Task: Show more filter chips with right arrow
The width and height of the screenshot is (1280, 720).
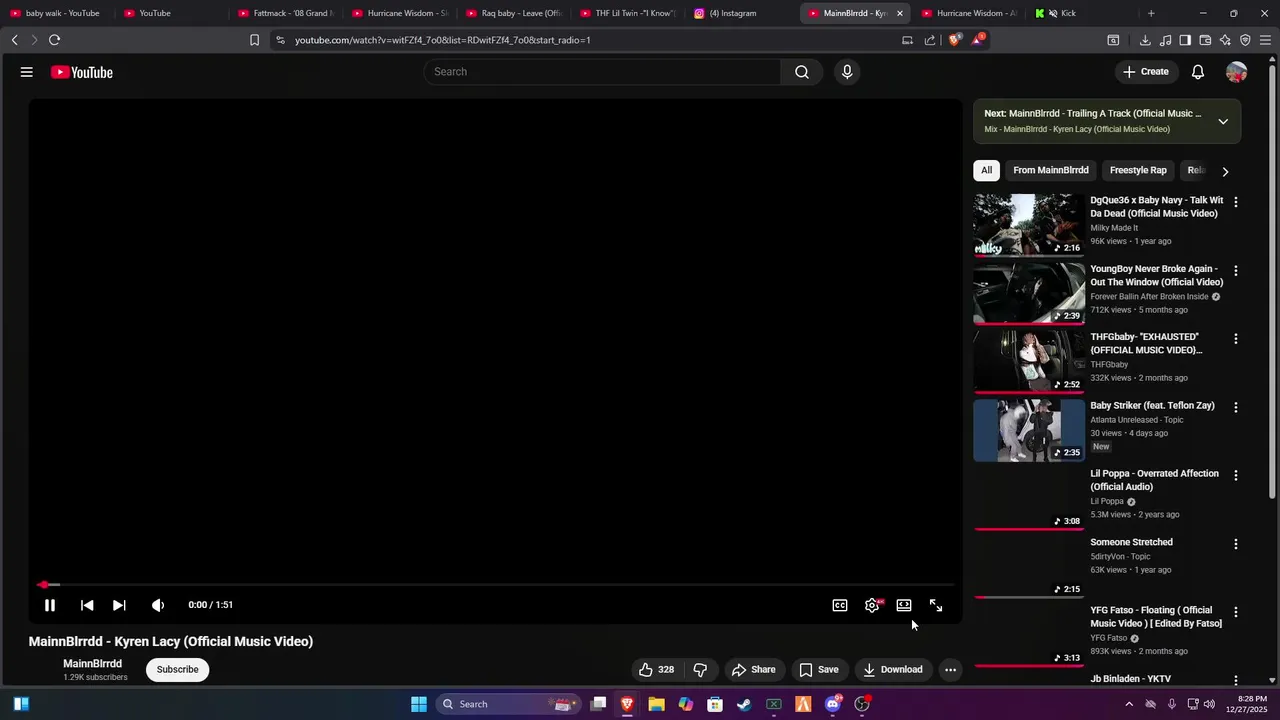Action: coord(1225,172)
